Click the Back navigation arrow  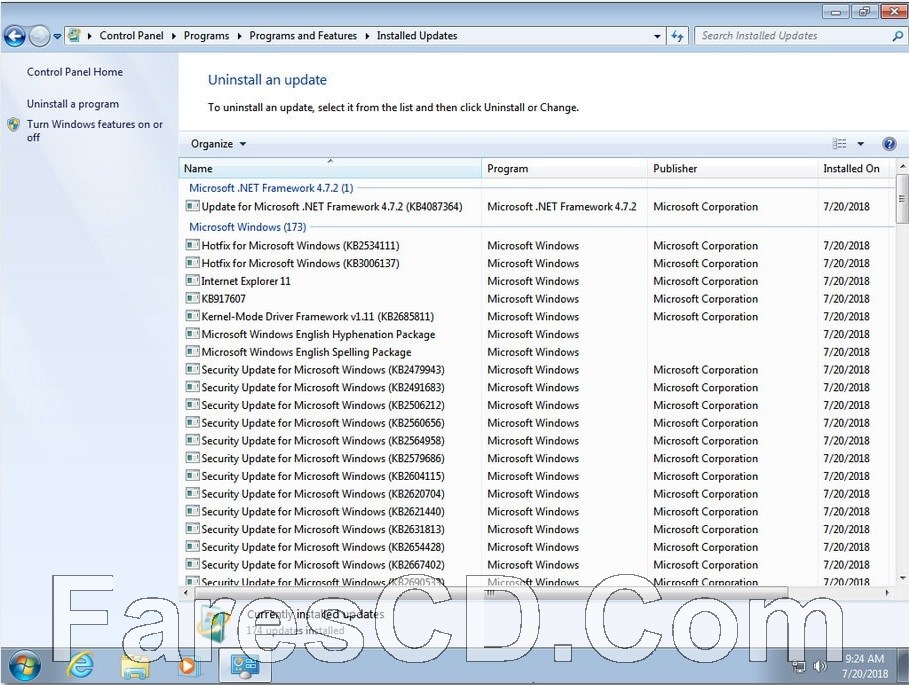click(14, 37)
